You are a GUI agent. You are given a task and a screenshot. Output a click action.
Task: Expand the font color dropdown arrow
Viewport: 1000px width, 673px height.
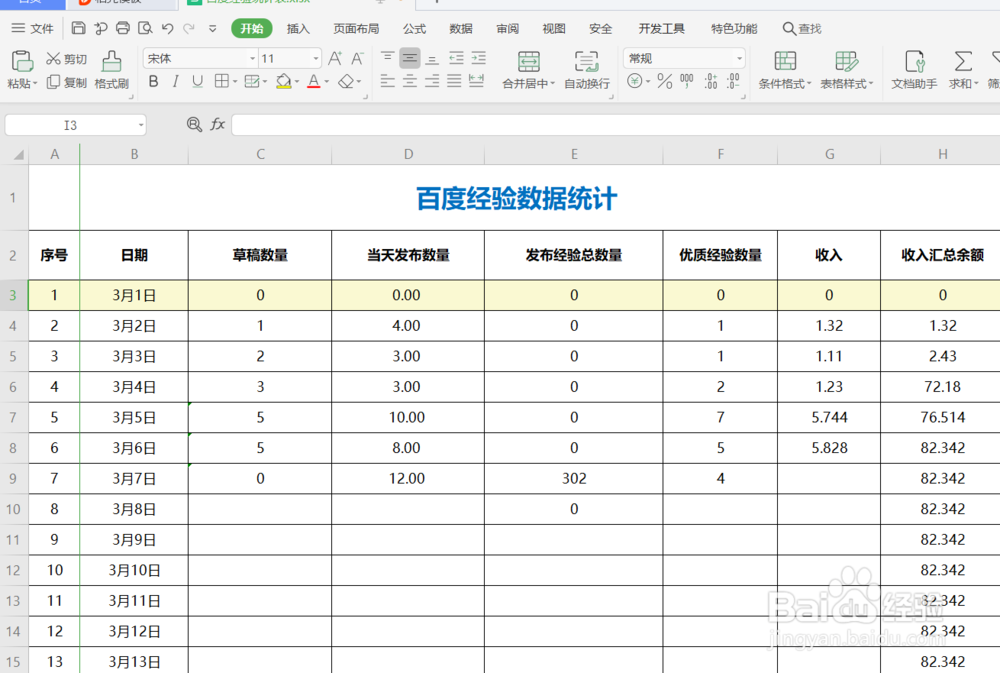coord(327,82)
